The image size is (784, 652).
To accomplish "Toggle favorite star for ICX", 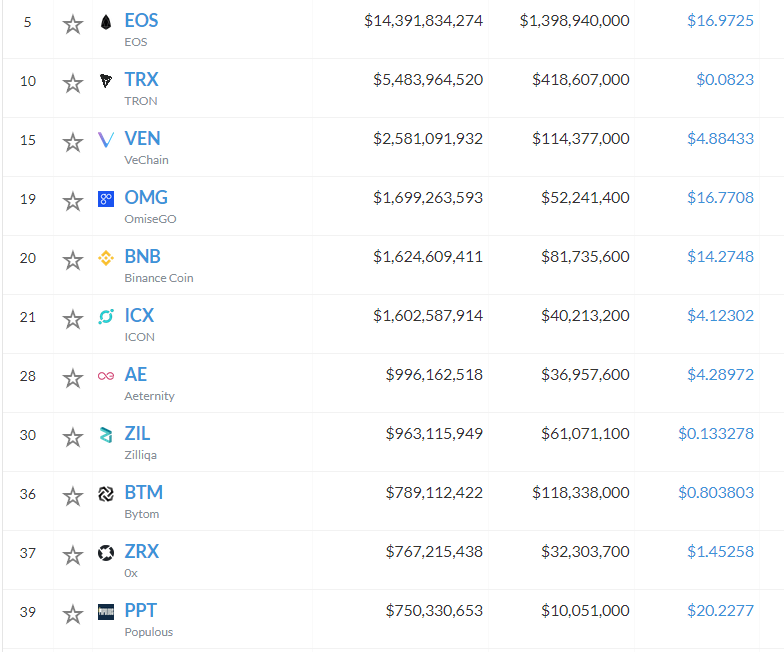I will pos(72,319).
